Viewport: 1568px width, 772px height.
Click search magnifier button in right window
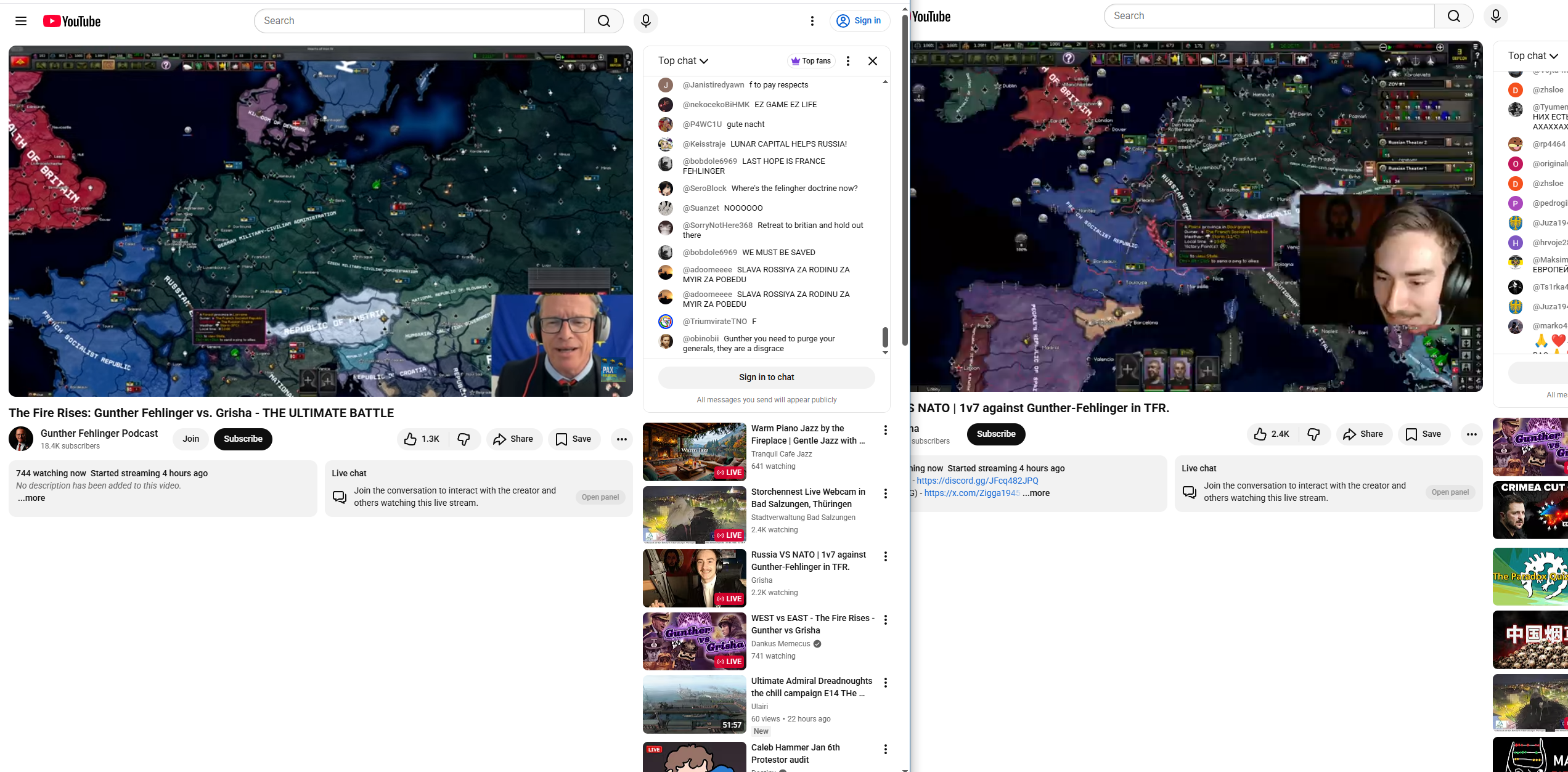coord(1454,16)
